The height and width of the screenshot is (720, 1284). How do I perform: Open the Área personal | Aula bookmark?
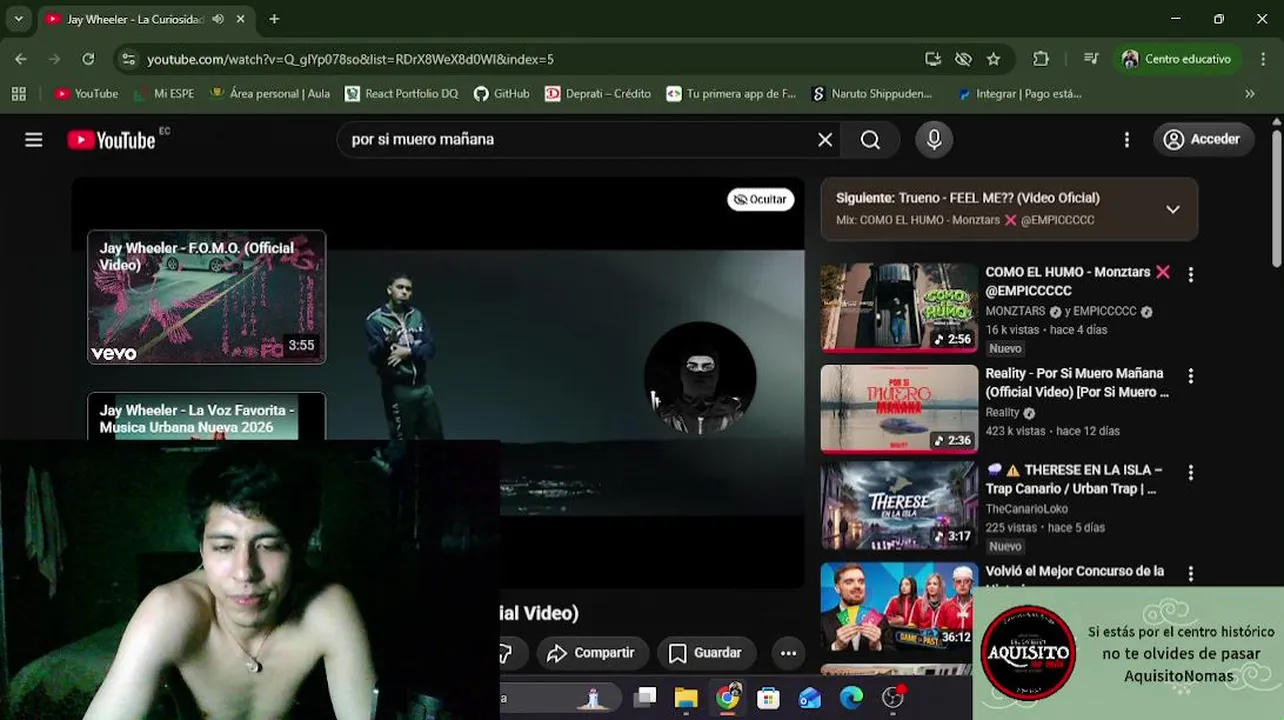(269, 94)
